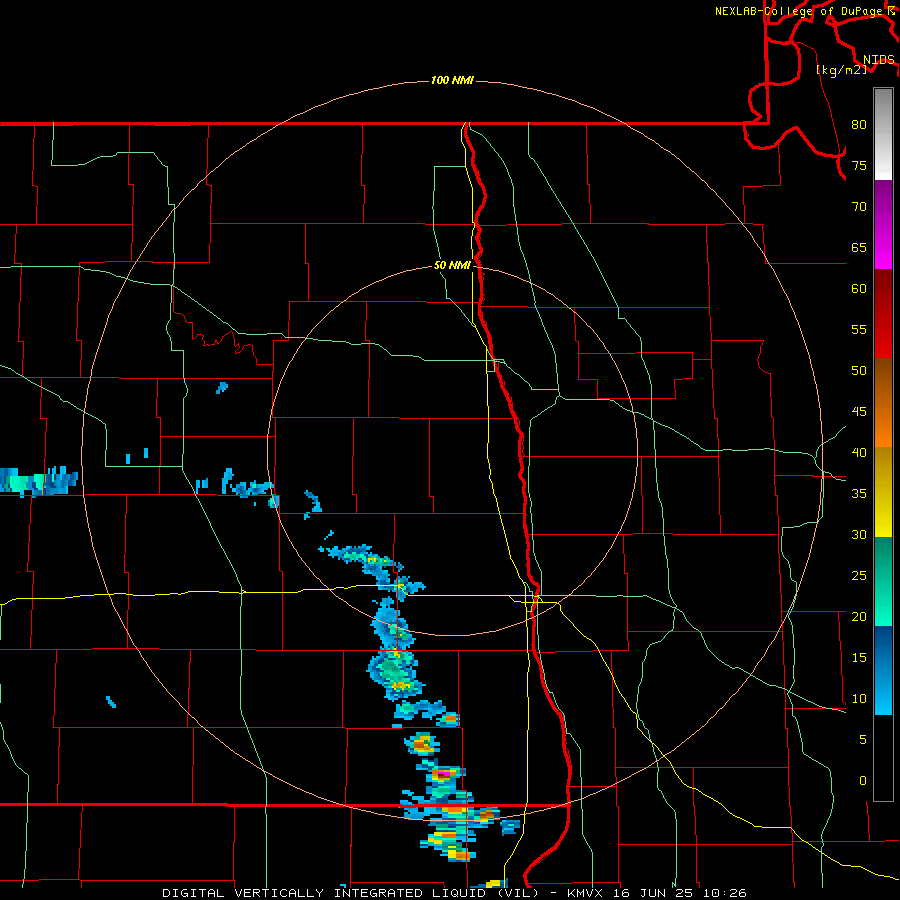Click the scale value 10
Viewport: 900px width, 900px height.
[859, 699]
